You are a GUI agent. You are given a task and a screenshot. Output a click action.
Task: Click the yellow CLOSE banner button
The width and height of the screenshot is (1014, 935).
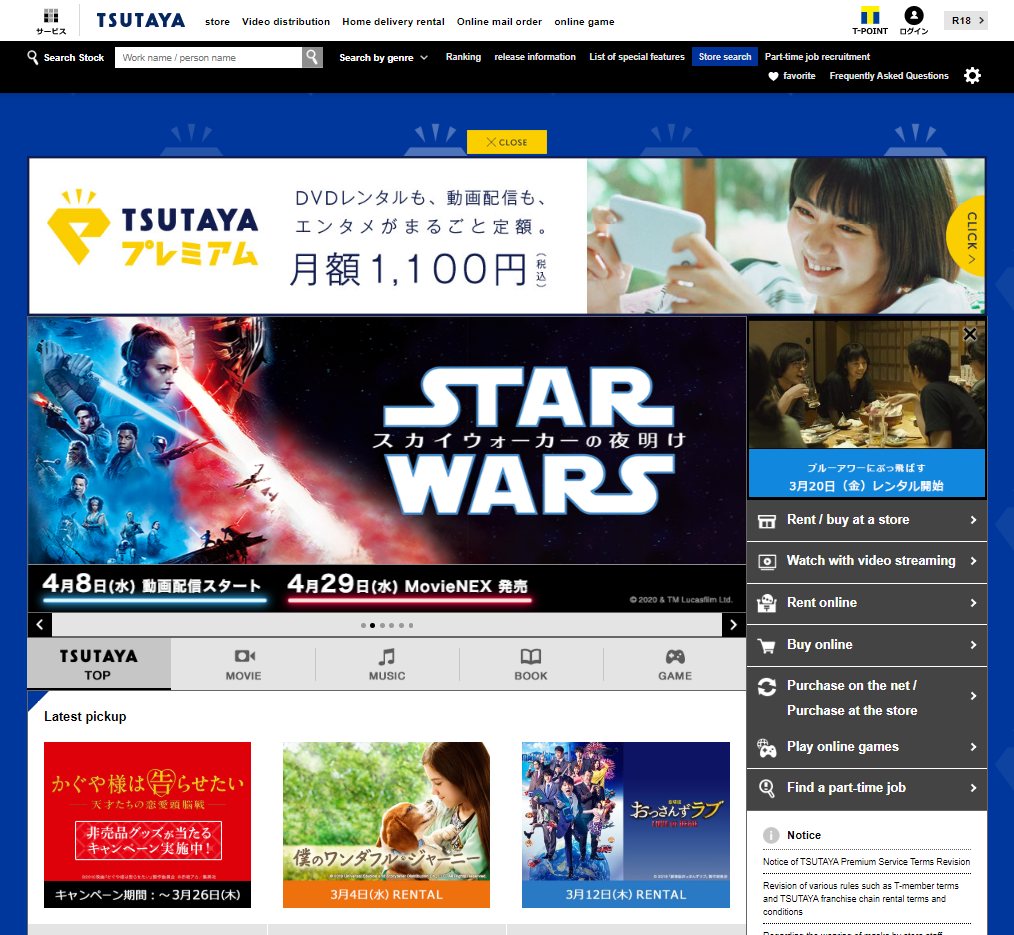click(x=506, y=142)
